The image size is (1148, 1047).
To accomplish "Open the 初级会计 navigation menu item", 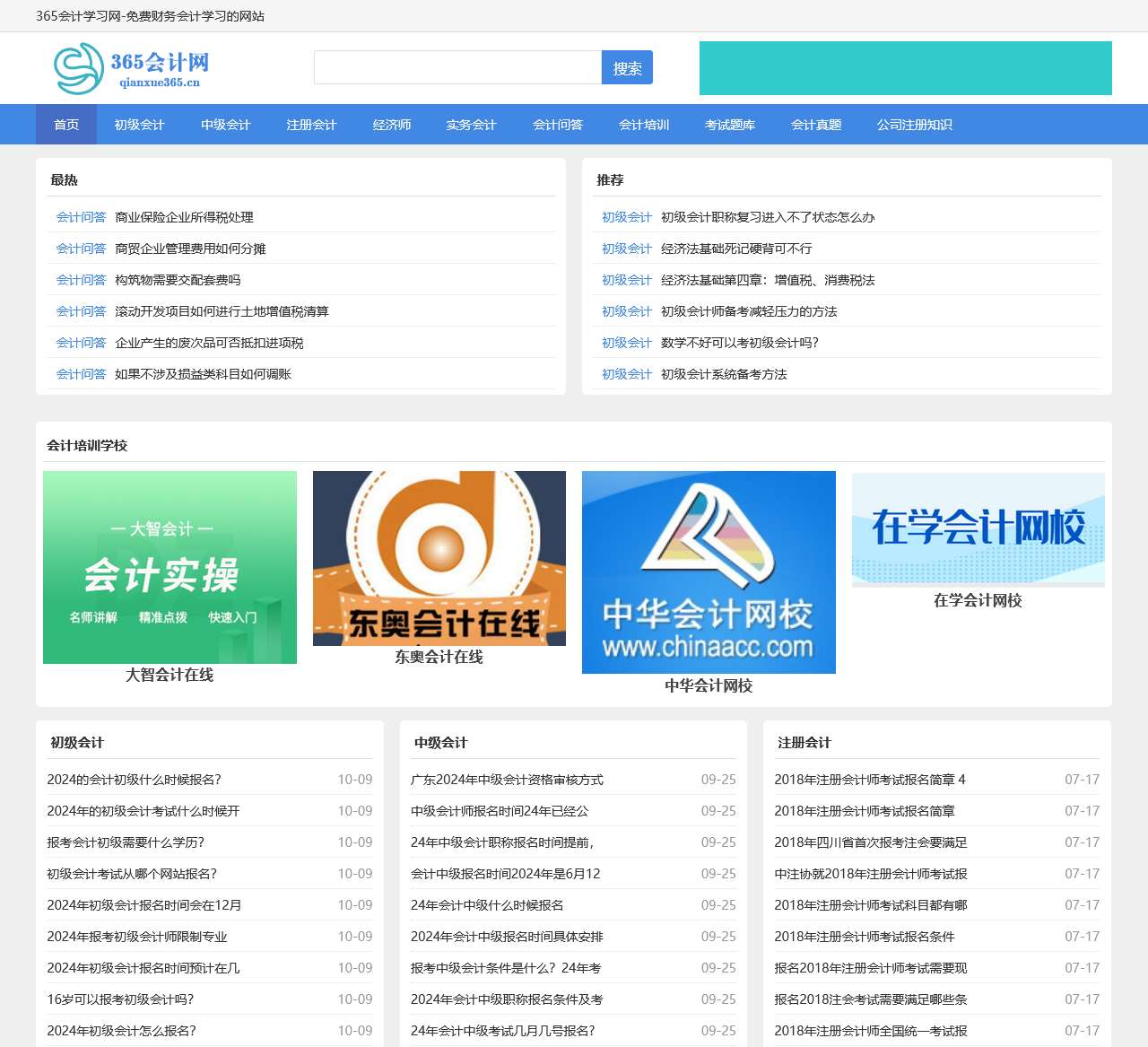I will [x=139, y=125].
